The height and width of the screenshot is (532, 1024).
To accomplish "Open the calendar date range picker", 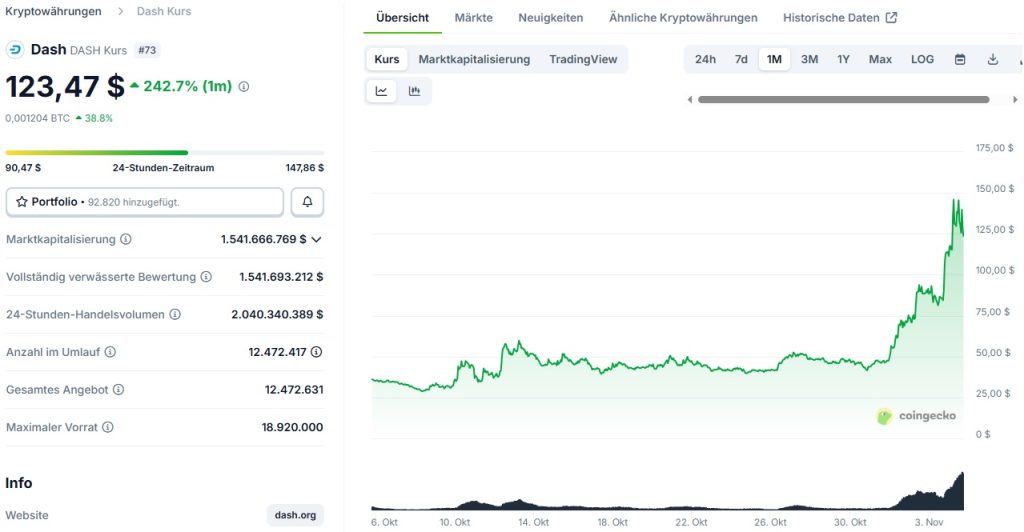I will (x=960, y=59).
